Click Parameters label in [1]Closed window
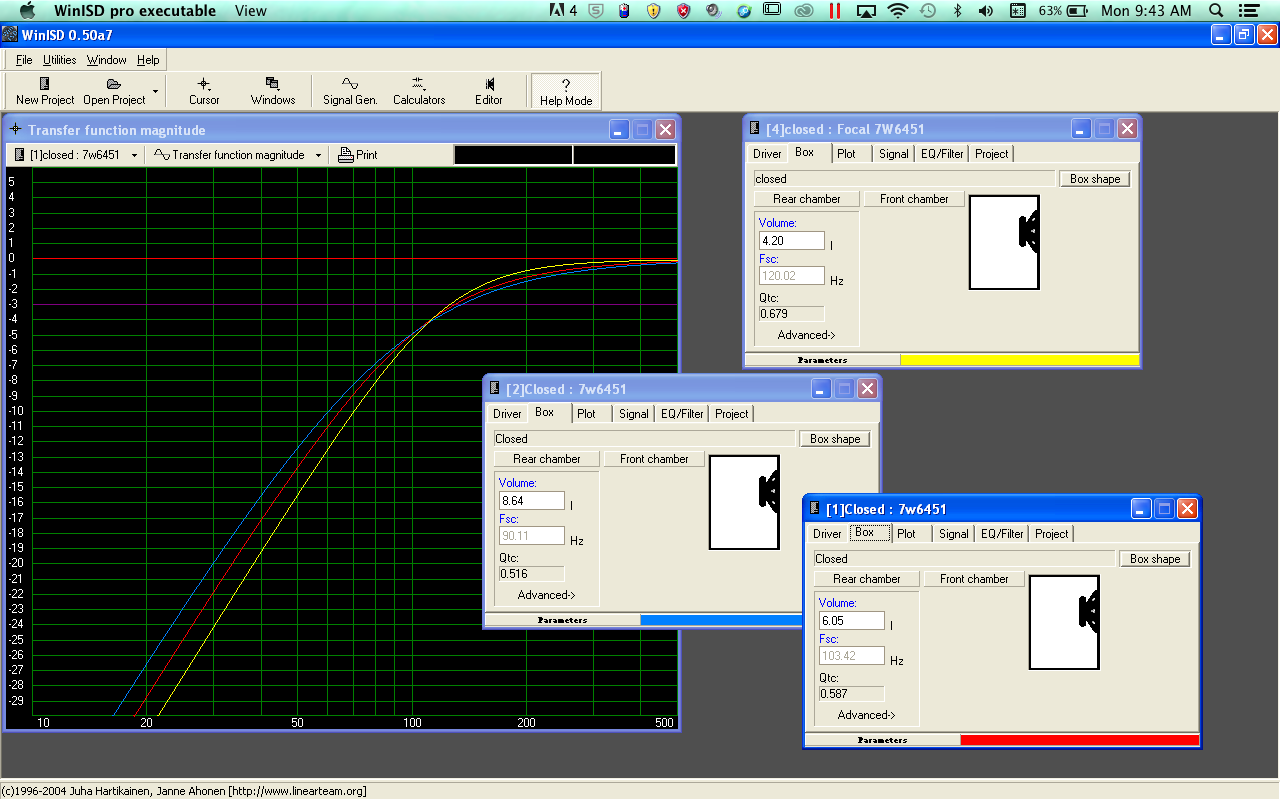The width and height of the screenshot is (1280, 800). point(883,740)
